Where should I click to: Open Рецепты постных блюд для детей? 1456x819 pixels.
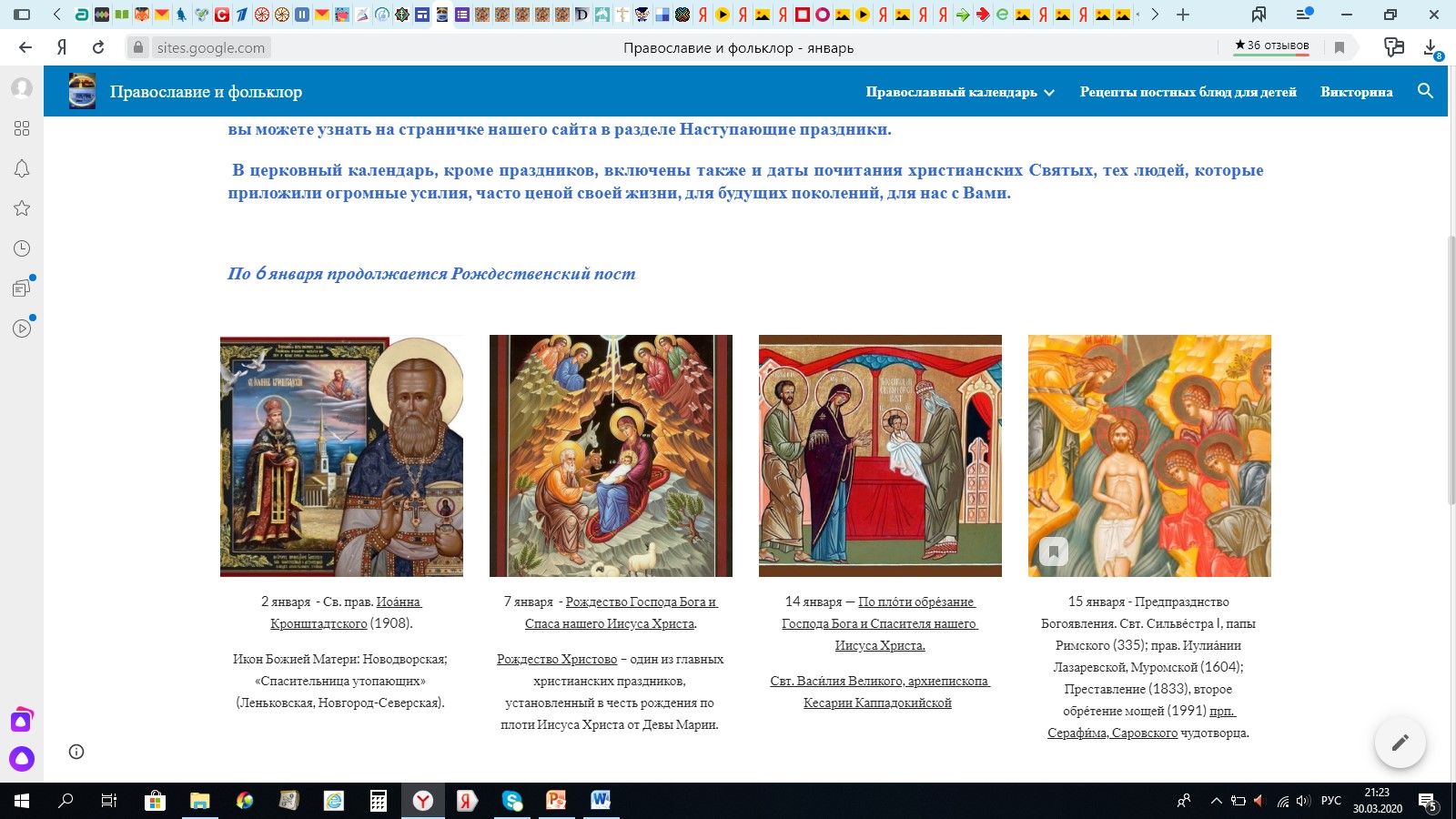click(1188, 92)
